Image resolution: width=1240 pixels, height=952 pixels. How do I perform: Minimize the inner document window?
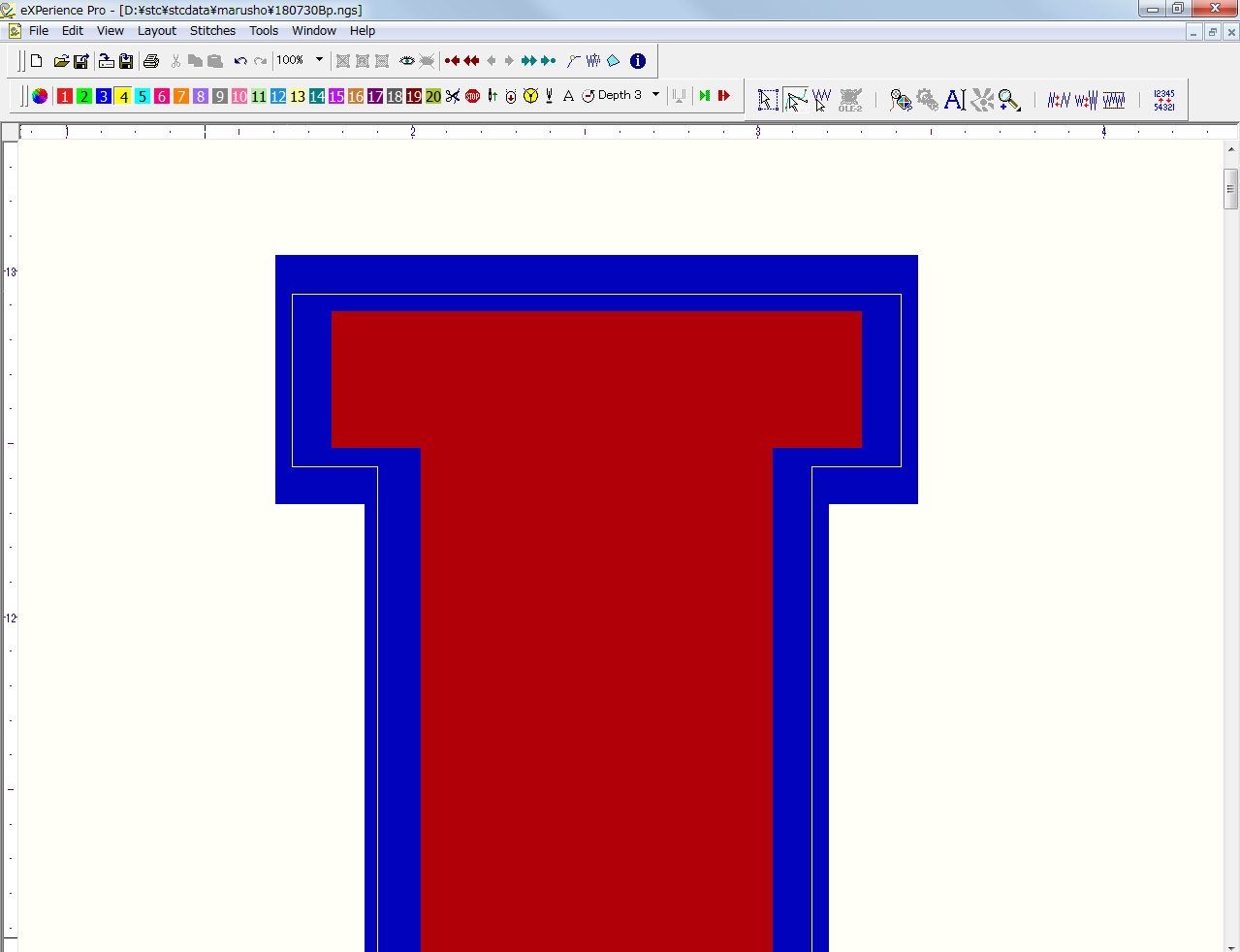1194,32
